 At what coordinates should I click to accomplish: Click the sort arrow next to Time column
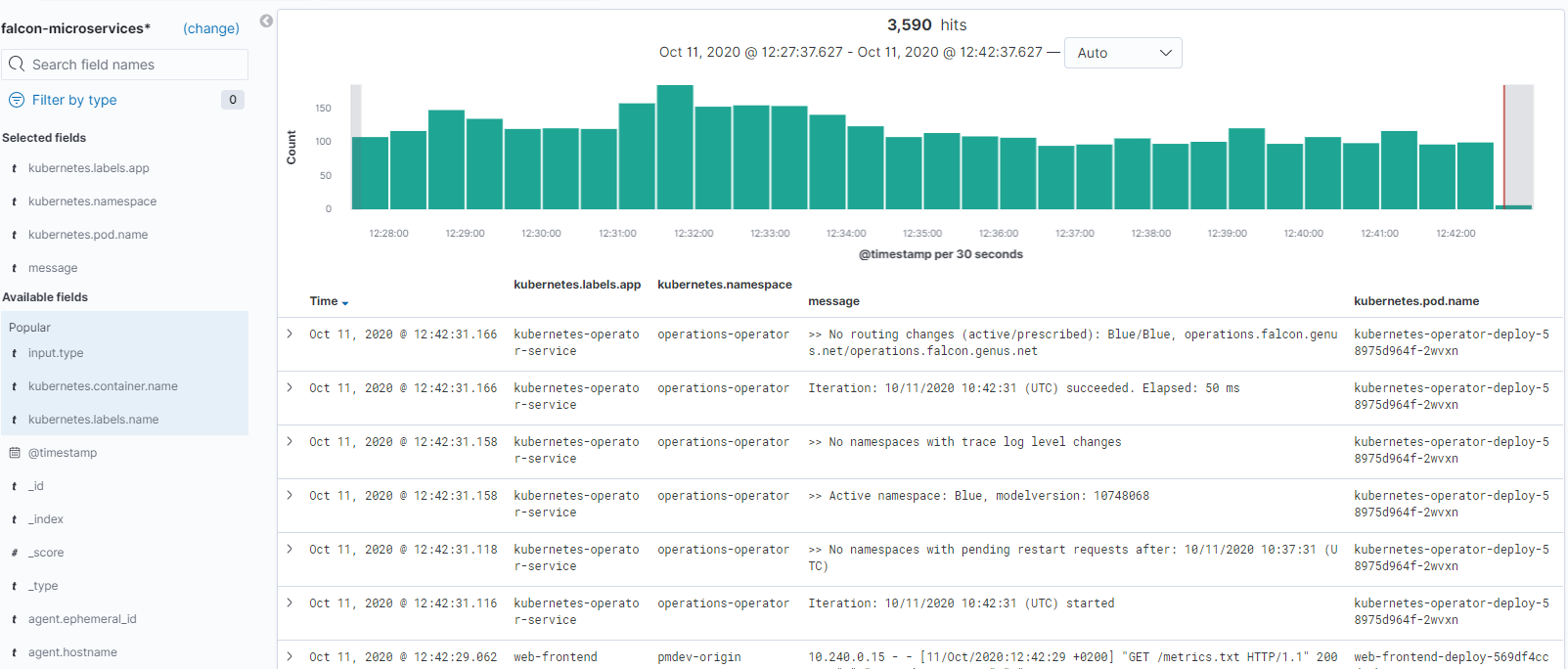[345, 303]
